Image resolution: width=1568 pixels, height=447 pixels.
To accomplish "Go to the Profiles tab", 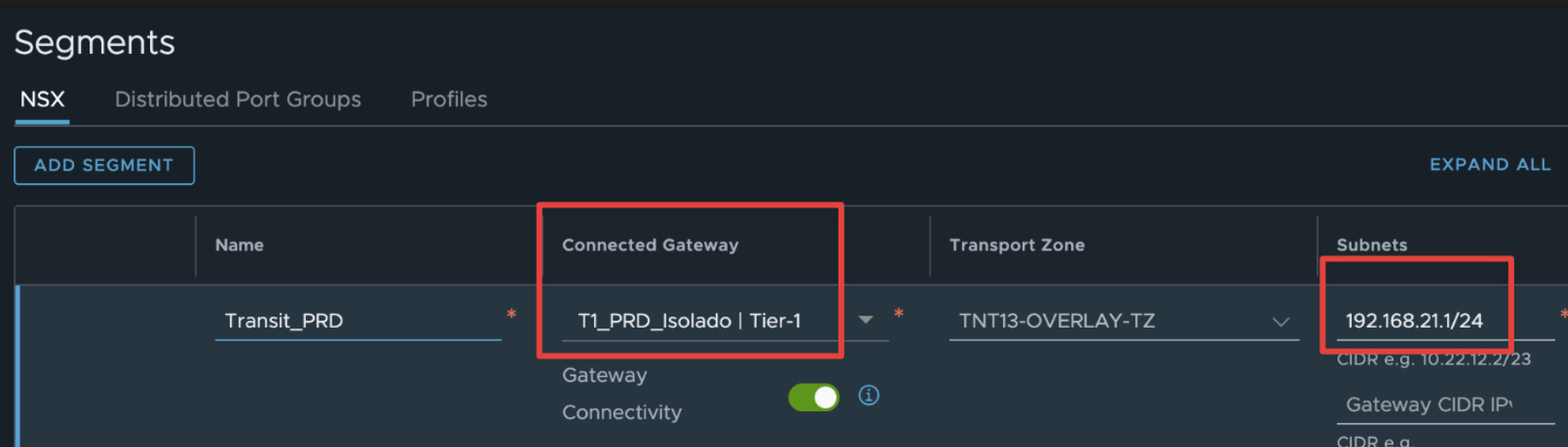I will pyautogui.click(x=449, y=99).
